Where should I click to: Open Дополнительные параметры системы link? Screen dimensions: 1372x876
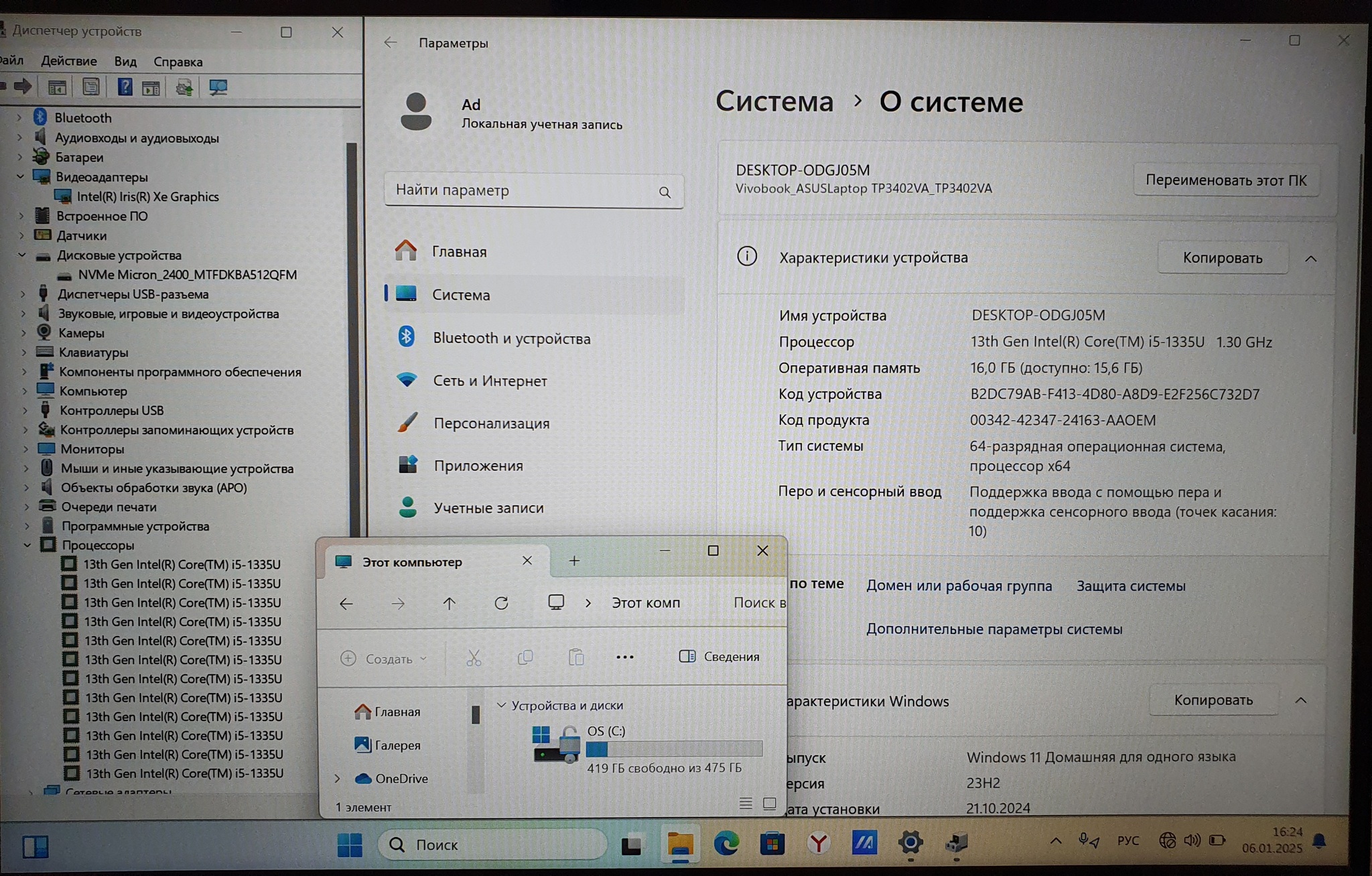[x=993, y=629]
